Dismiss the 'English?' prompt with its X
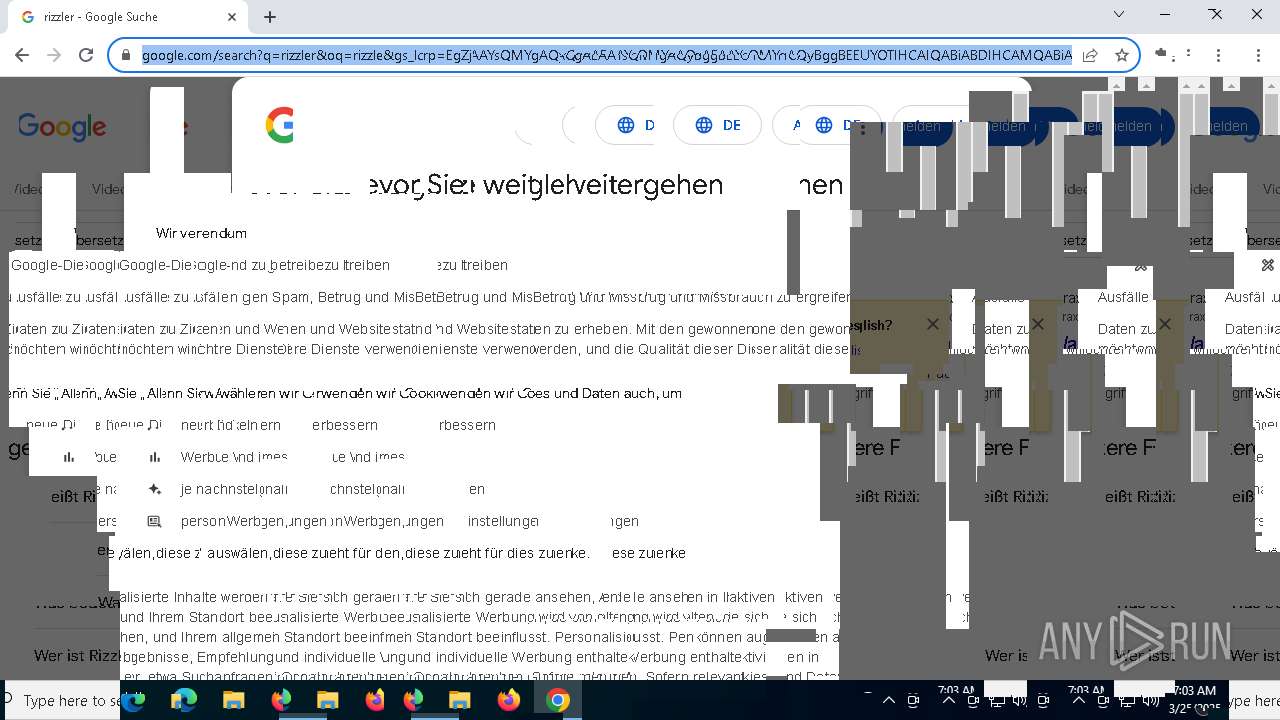 [932, 324]
